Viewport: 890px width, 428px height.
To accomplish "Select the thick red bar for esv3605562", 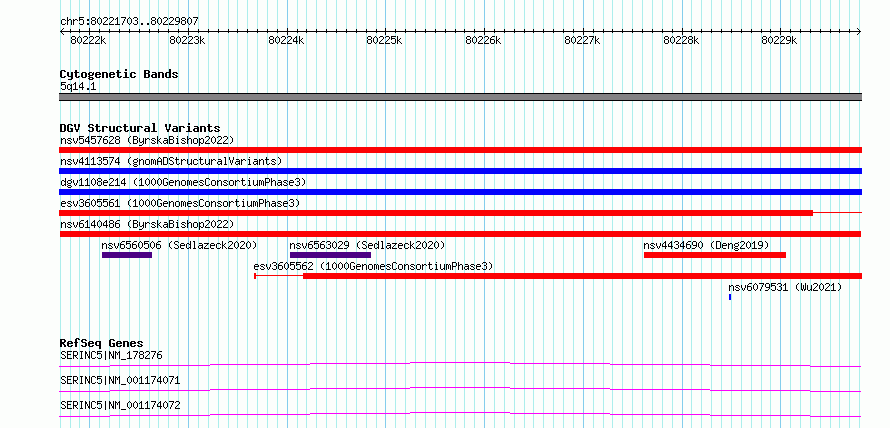I will click(x=582, y=276).
